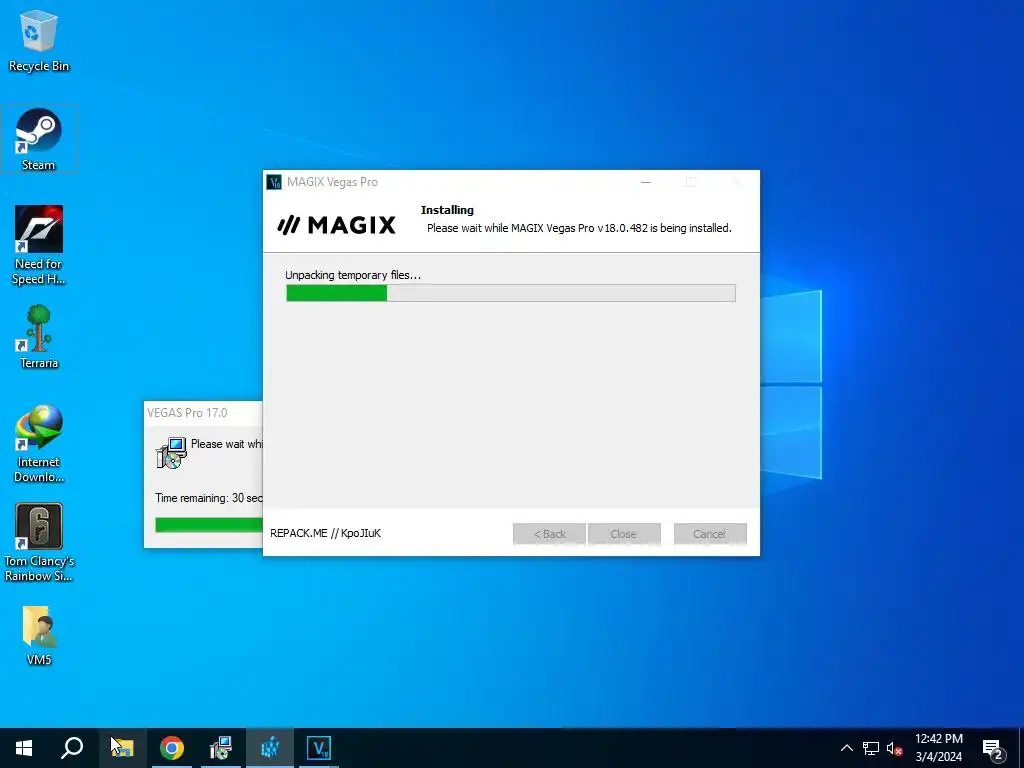This screenshot has width=1024, height=768.
Task: Switch to the Vegas Pro 18 taskbar icon
Action: [x=319, y=748]
